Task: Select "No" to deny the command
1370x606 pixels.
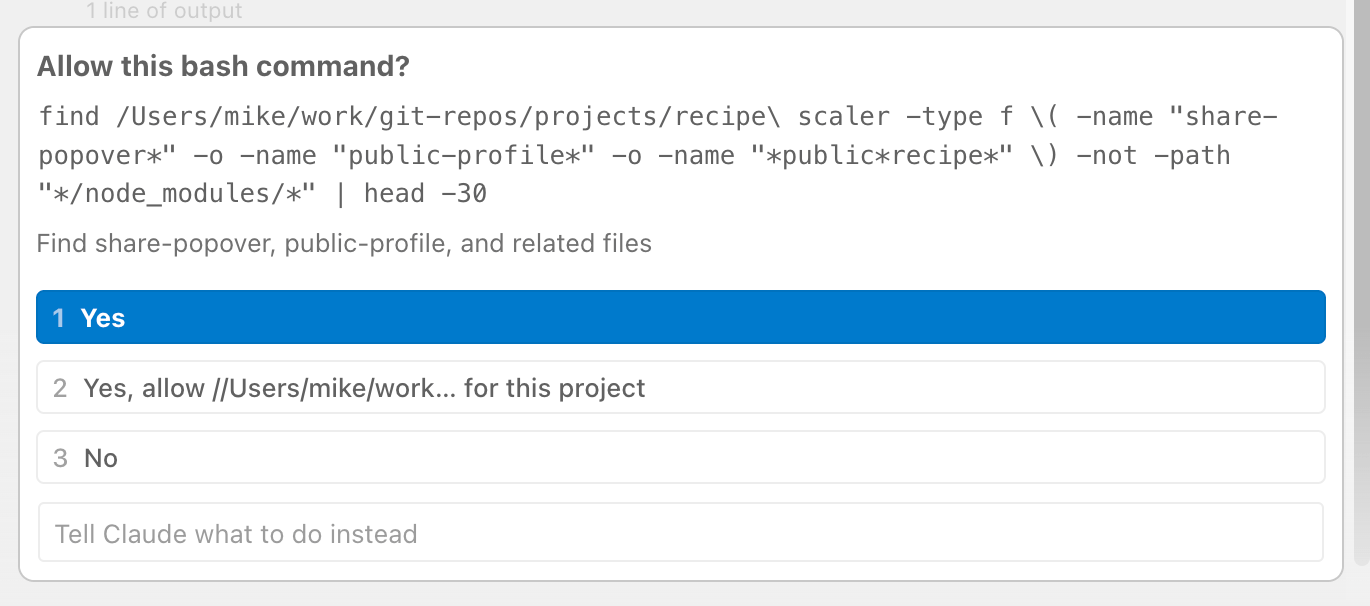Action: click(x=680, y=458)
